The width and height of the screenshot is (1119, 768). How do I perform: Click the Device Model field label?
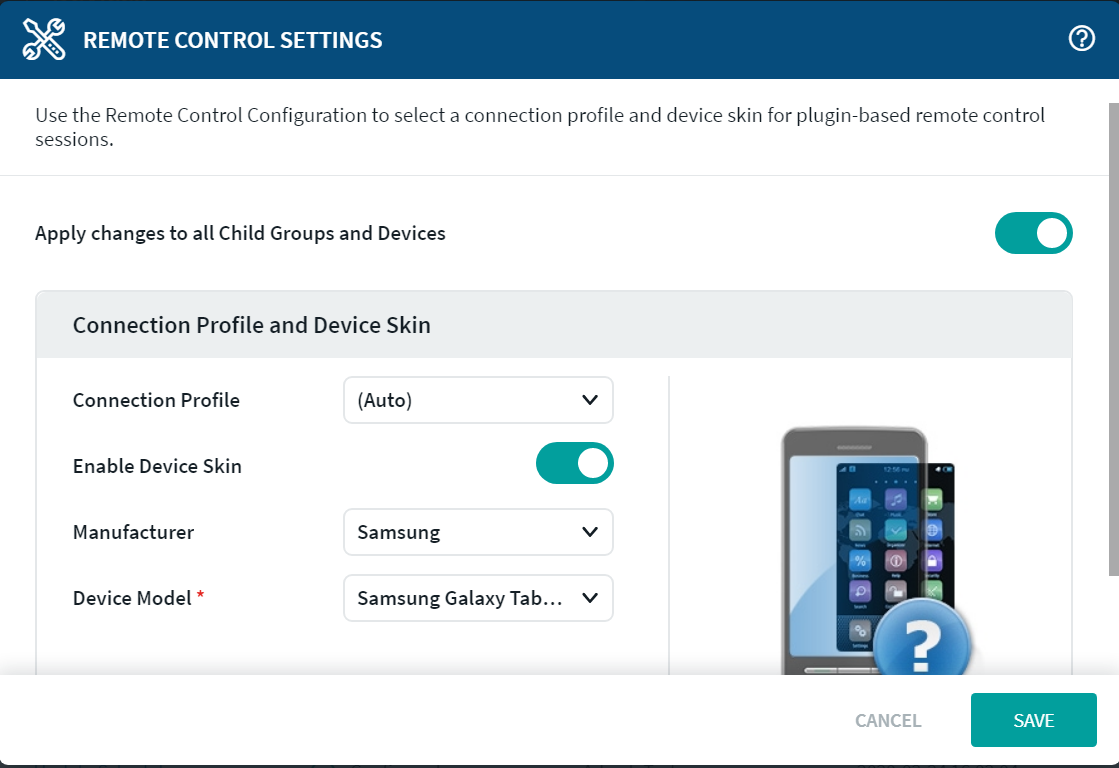[x=132, y=598]
